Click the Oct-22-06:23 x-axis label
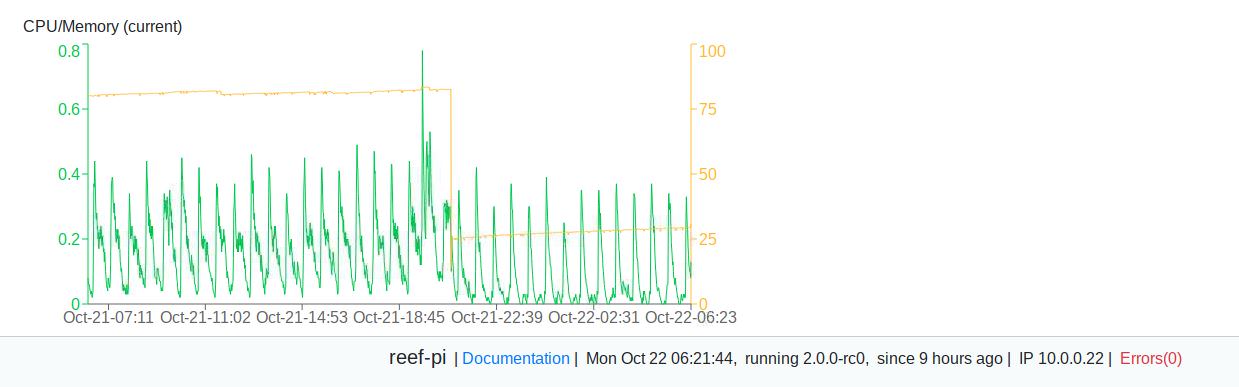 pos(691,318)
